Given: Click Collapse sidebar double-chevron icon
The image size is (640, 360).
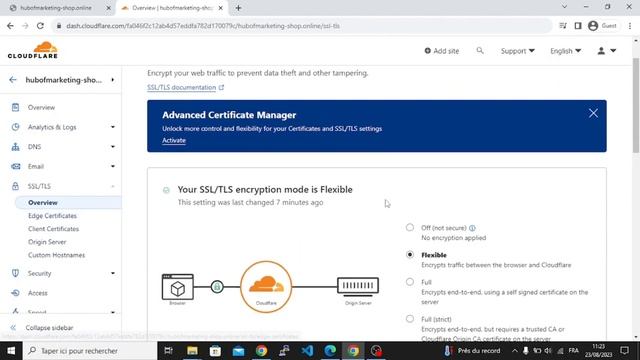Looking at the screenshot, I should 13,328.
